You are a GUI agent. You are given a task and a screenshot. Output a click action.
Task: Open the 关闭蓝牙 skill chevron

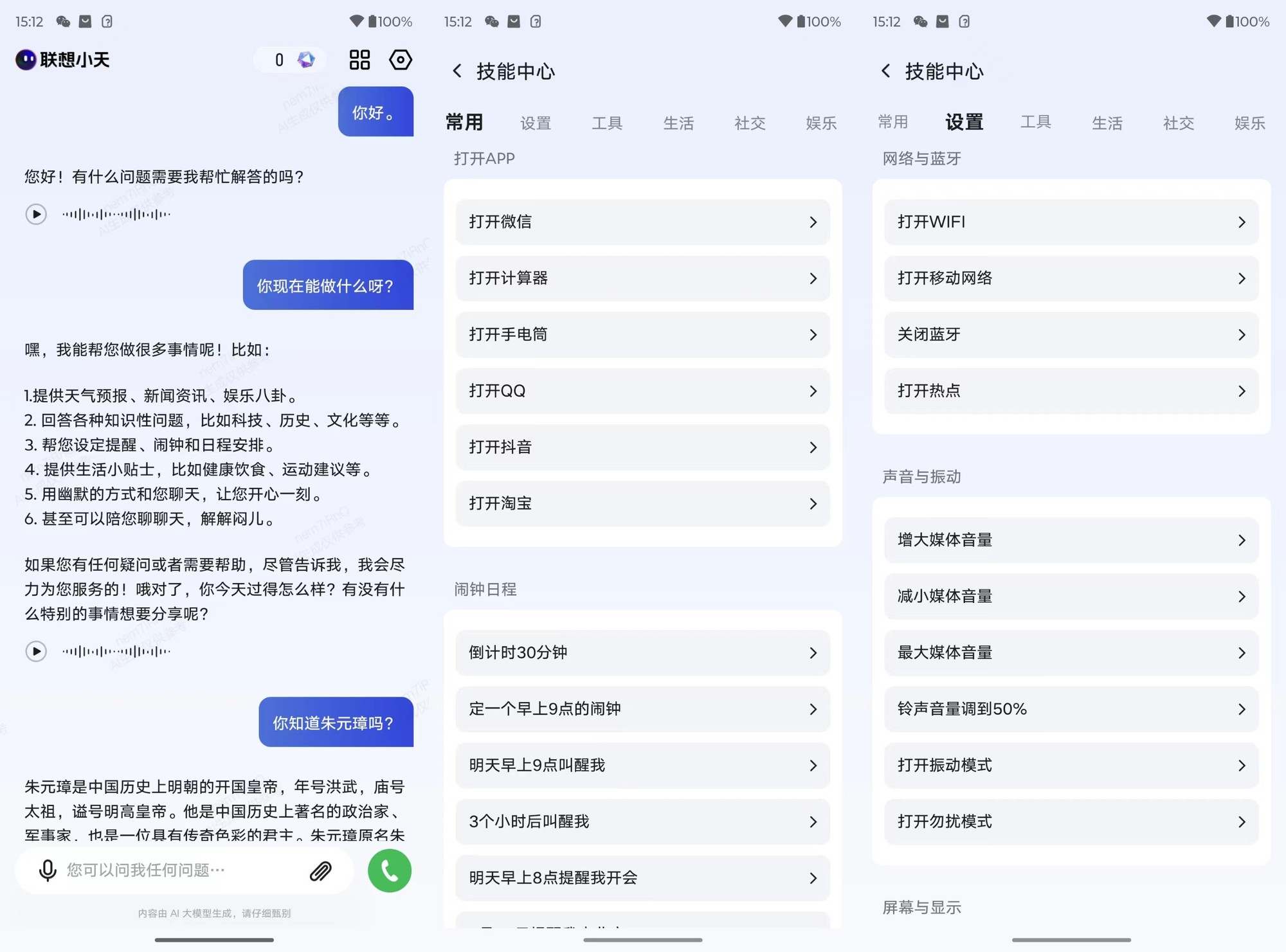pos(1242,335)
